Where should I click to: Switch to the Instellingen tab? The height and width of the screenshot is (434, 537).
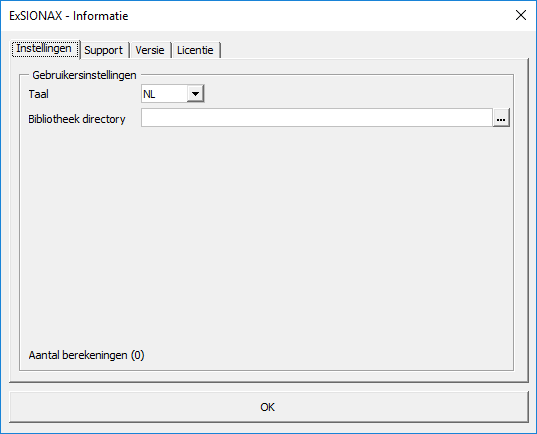pos(45,49)
